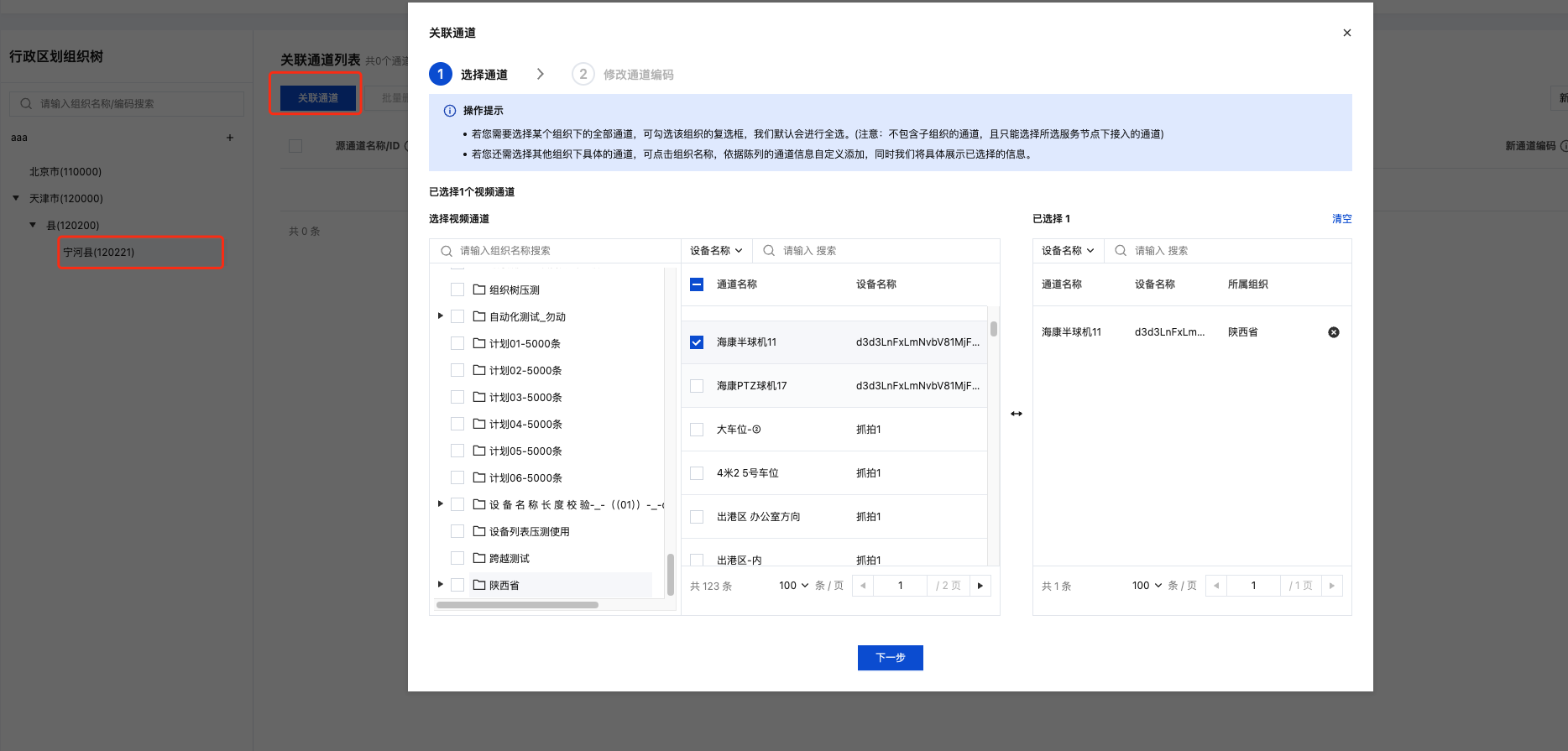Click the folder icon of 陕西省
Screen dimensions: 1568x751
(479, 585)
